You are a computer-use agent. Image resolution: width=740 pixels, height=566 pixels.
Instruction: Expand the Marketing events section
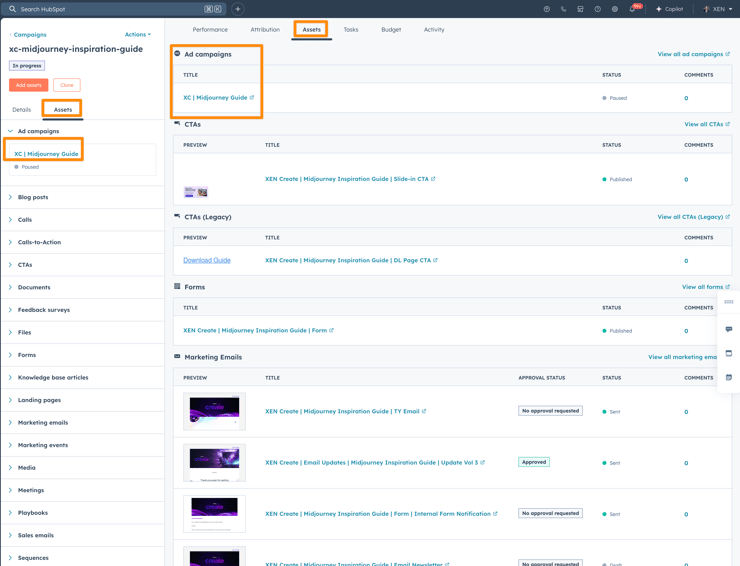coord(43,445)
